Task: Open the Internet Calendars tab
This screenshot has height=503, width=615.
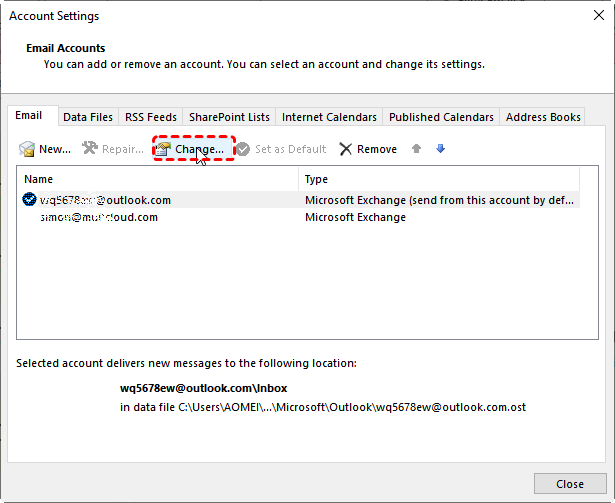Action: pos(329,117)
